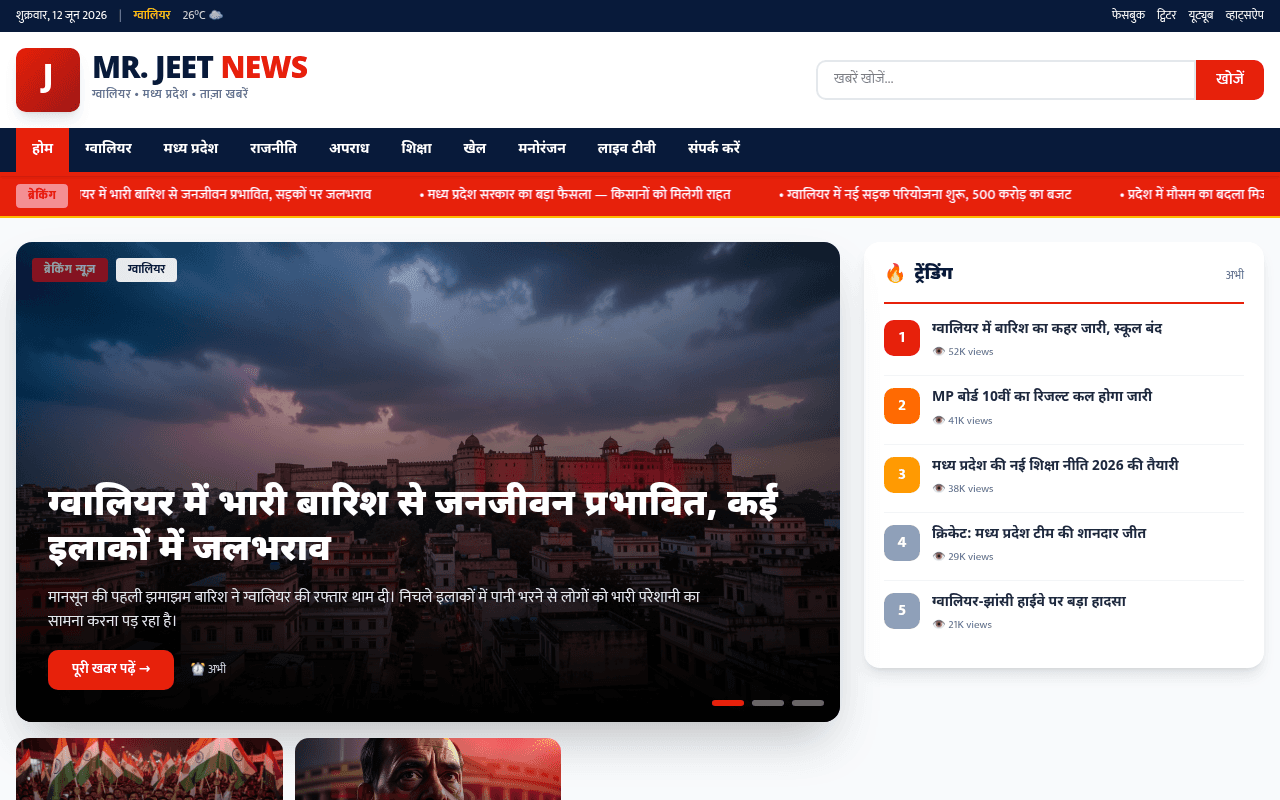Open लाइव टीवी from the navbar

(627, 149)
